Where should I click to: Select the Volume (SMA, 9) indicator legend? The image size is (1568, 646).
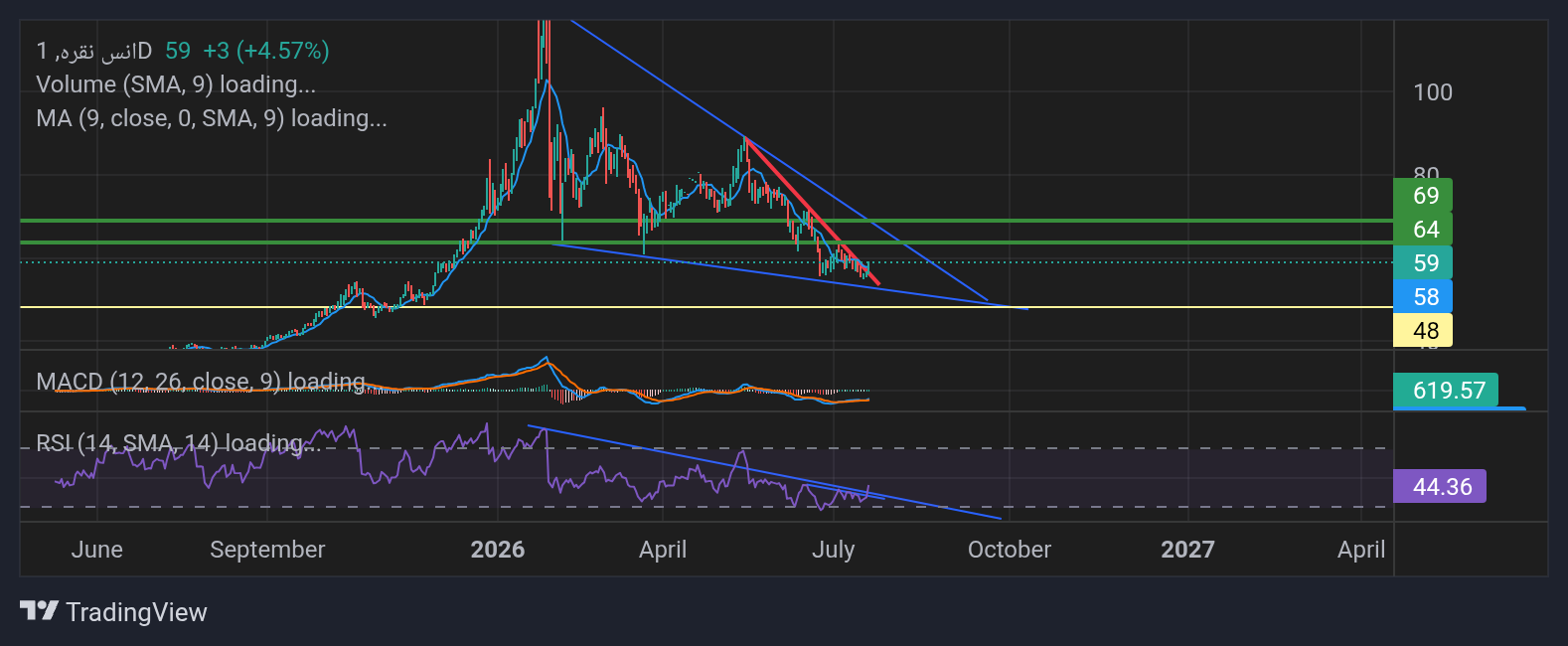(x=176, y=84)
